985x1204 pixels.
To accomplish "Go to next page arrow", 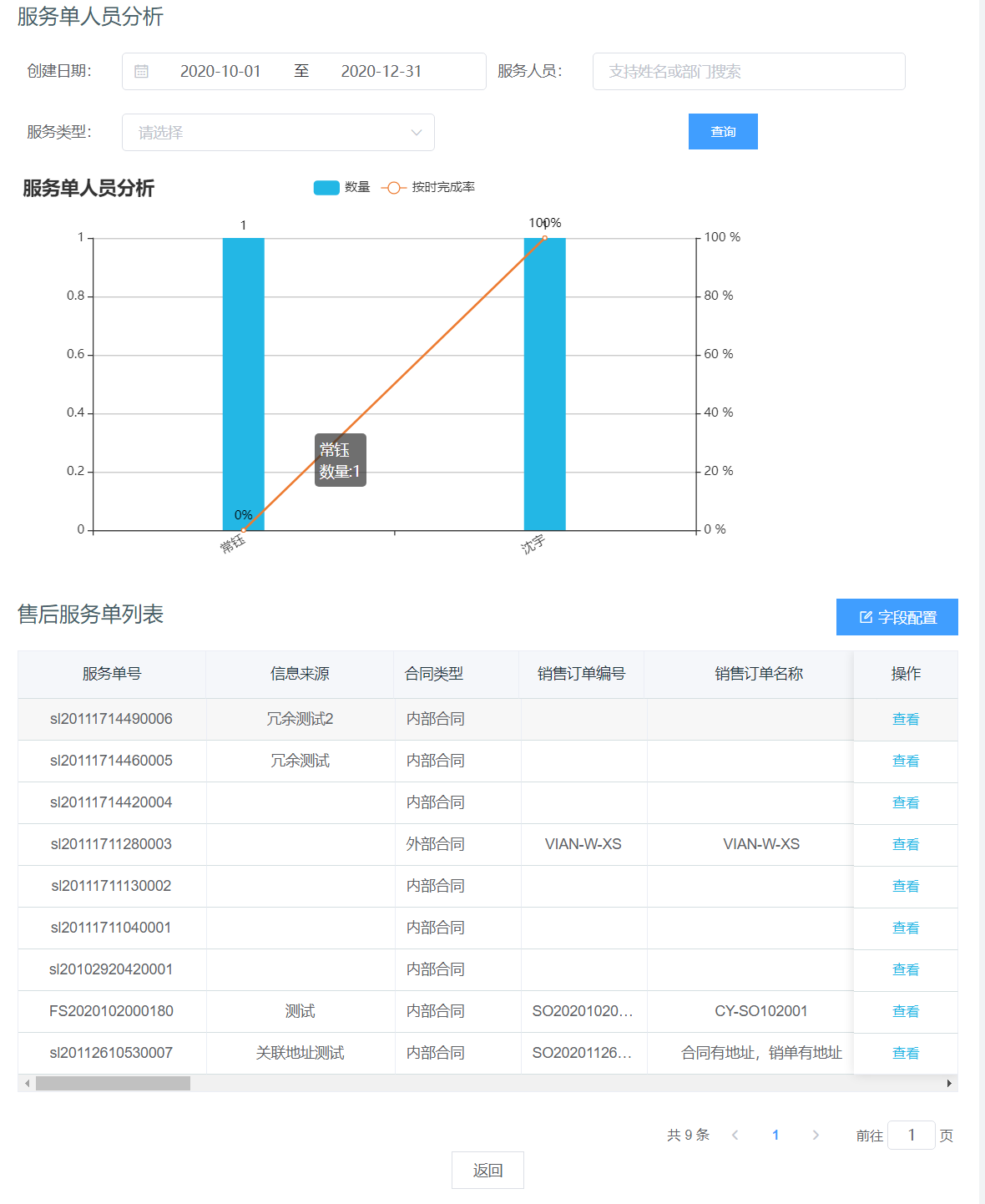I will 816,1135.
